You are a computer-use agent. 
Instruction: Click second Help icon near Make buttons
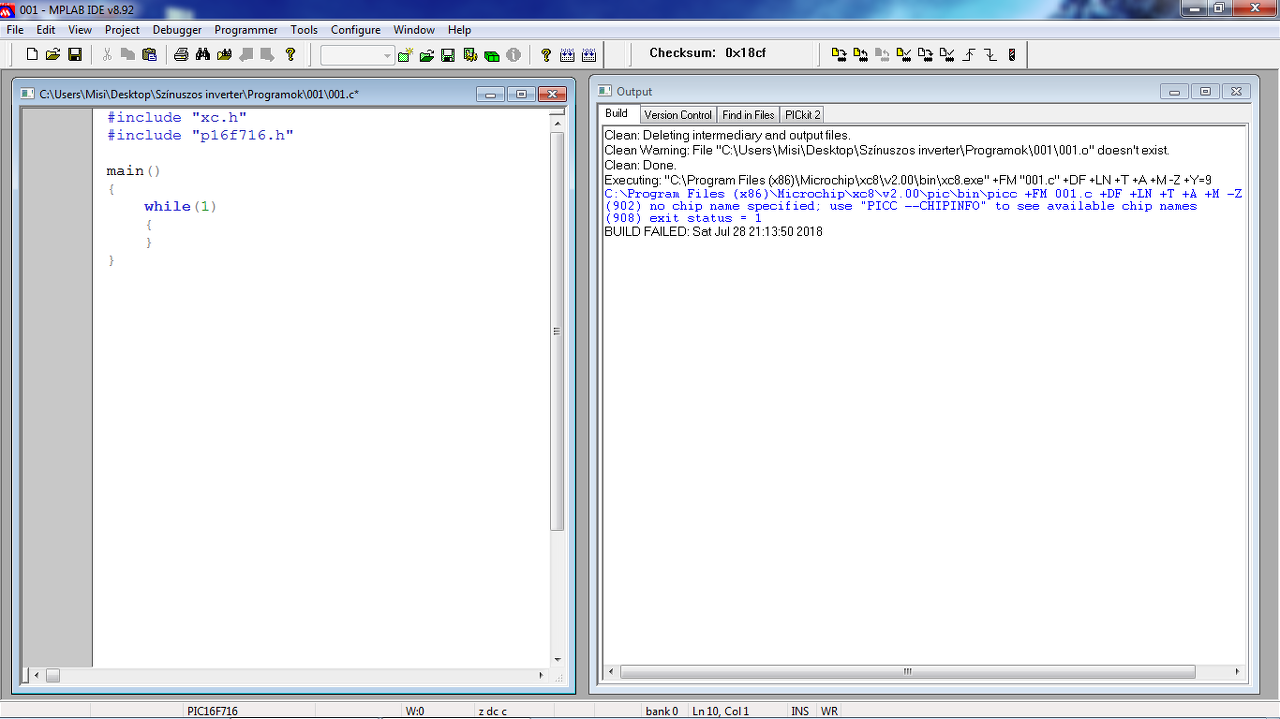point(546,55)
